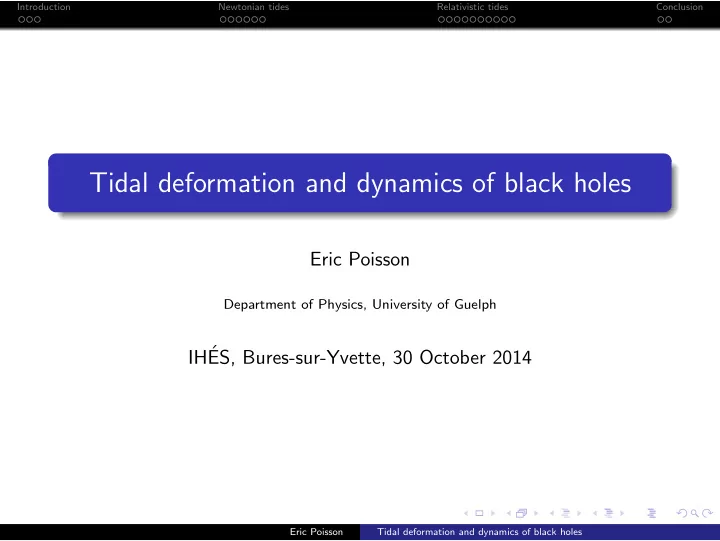This screenshot has width=720, height=541.
Task: Click the section navigation icon
Action: (609, 513)
